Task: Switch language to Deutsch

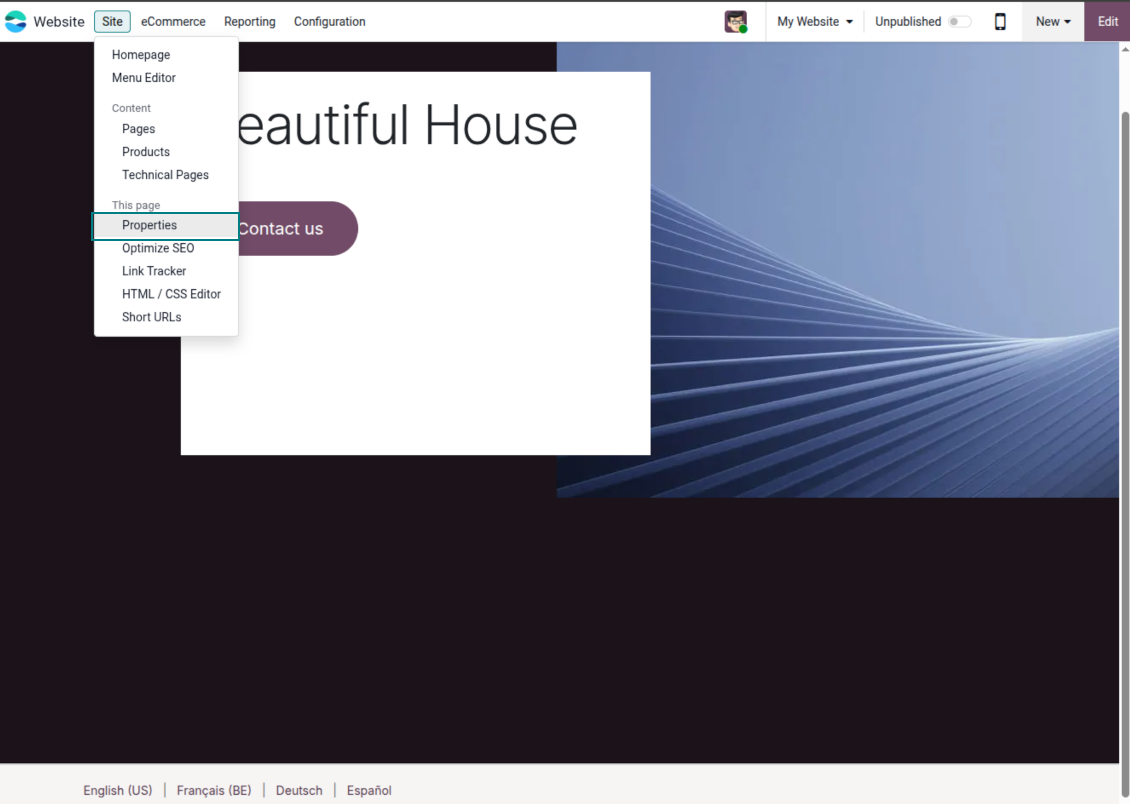Action: pos(299,790)
